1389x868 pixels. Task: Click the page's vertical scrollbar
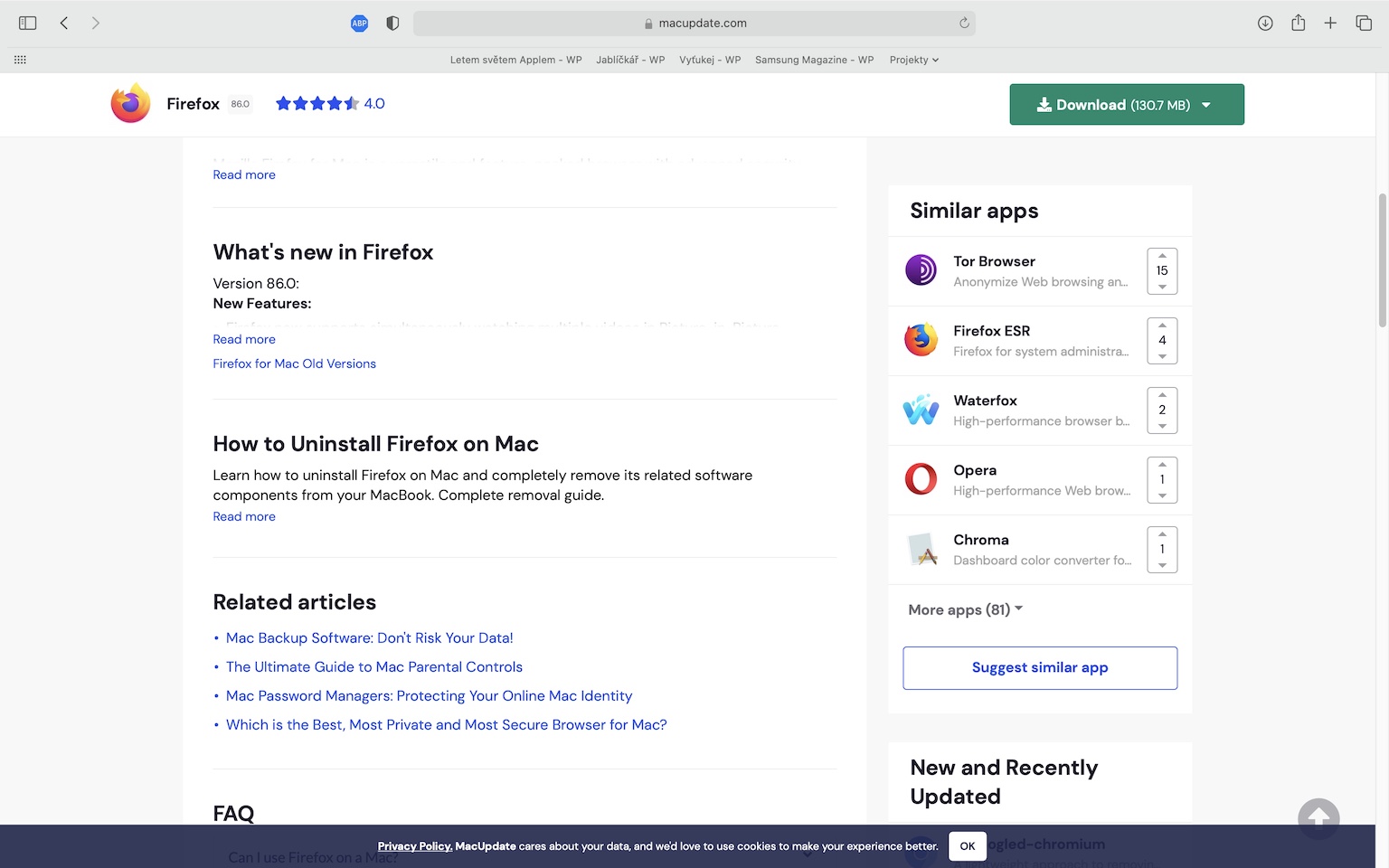[x=1382, y=259]
